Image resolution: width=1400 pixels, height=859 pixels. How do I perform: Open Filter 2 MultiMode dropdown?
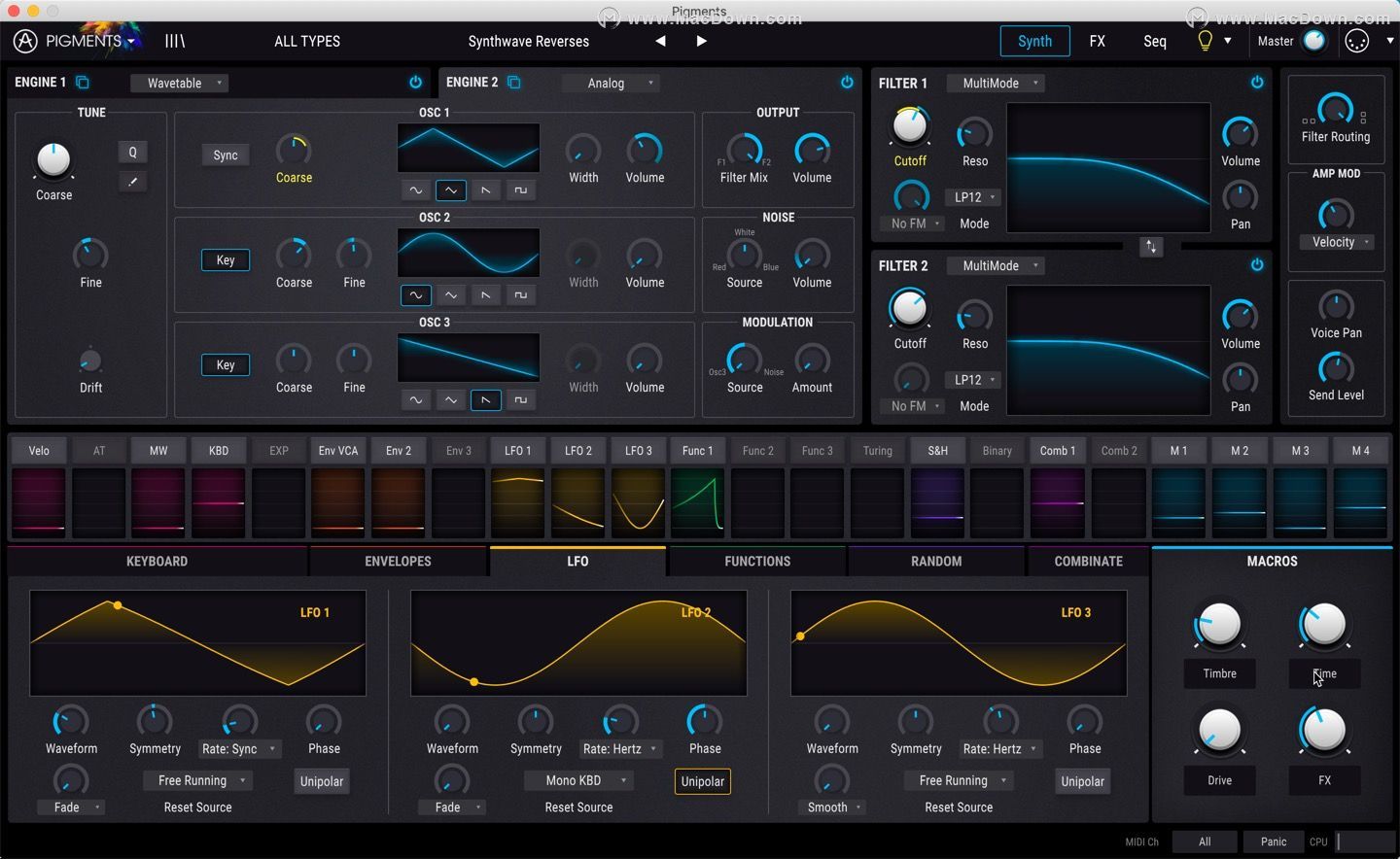click(x=996, y=265)
